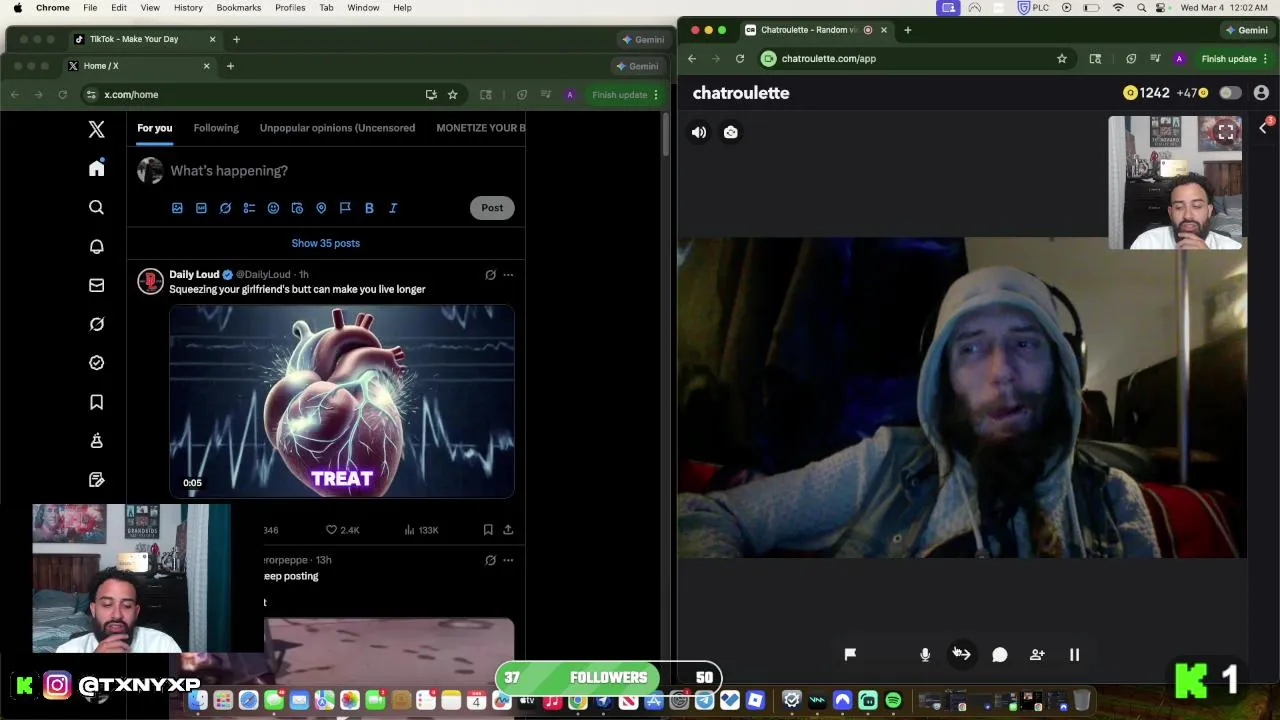The width and height of the screenshot is (1280, 720).
Task: Open Profiles menu in menu bar
Action: tap(290, 8)
